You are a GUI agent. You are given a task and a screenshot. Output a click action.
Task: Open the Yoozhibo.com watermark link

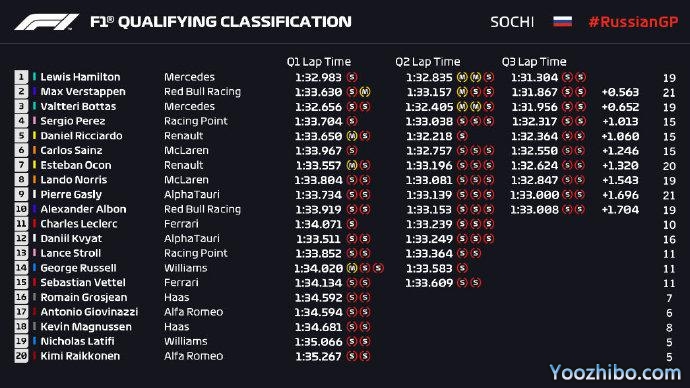(615, 373)
